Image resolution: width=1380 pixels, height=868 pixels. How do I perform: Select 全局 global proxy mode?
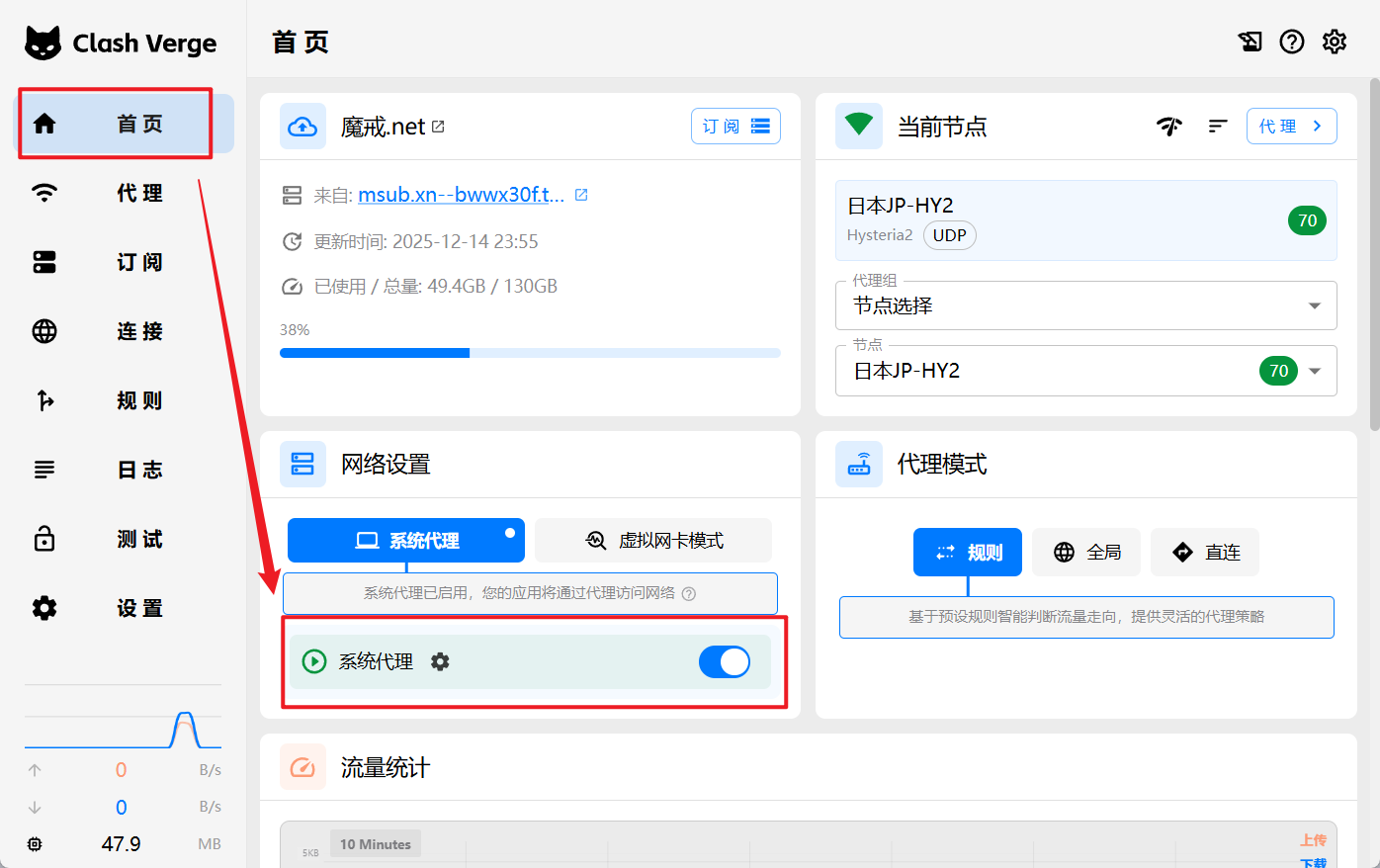pyautogui.click(x=1086, y=553)
